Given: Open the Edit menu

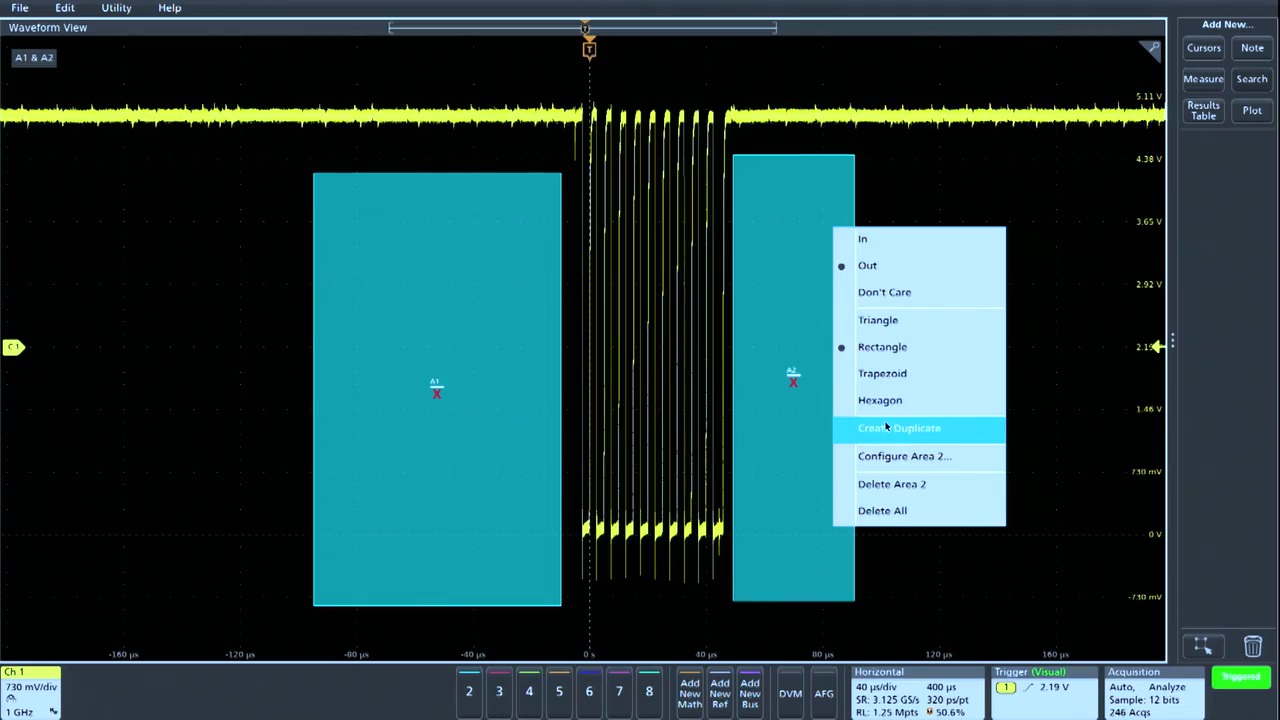Looking at the screenshot, I should coord(64,8).
